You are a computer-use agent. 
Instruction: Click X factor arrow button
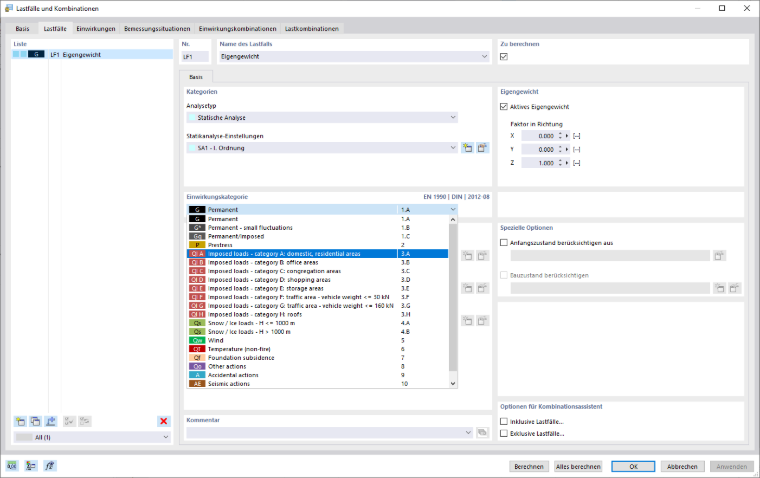[x=567, y=136]
